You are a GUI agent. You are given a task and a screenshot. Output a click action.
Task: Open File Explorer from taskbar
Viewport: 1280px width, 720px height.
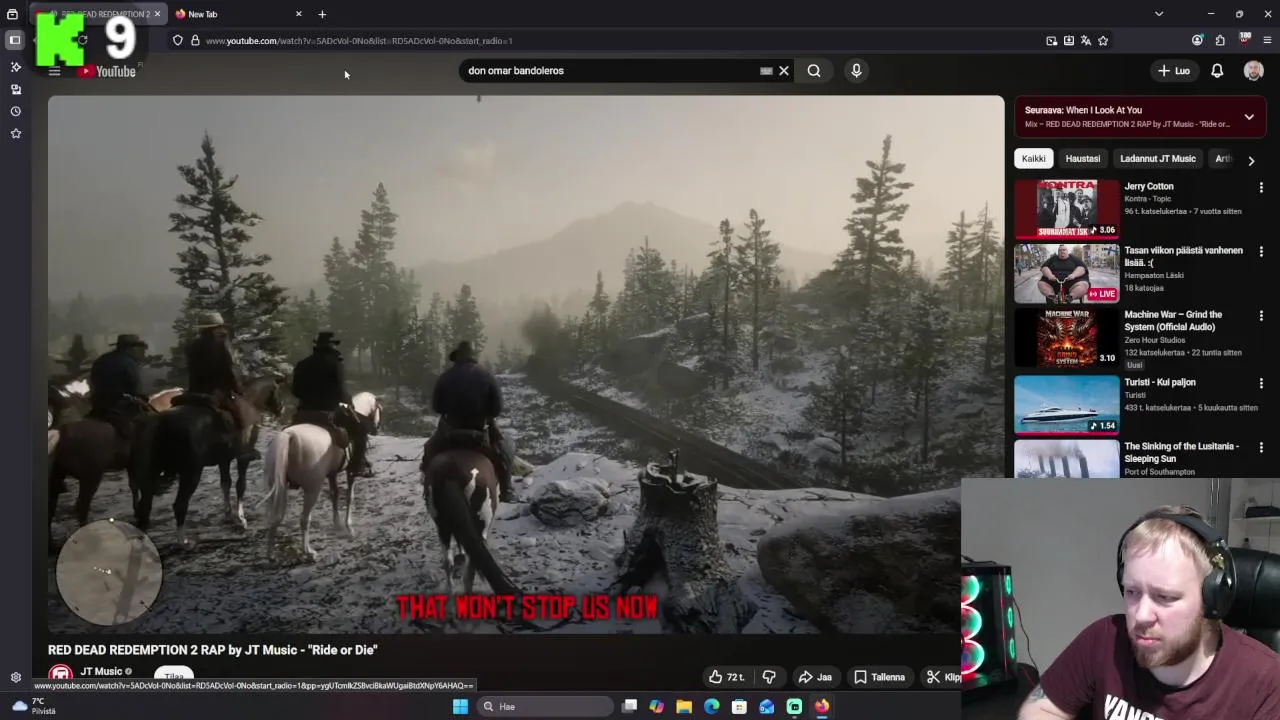pos(684,706)
